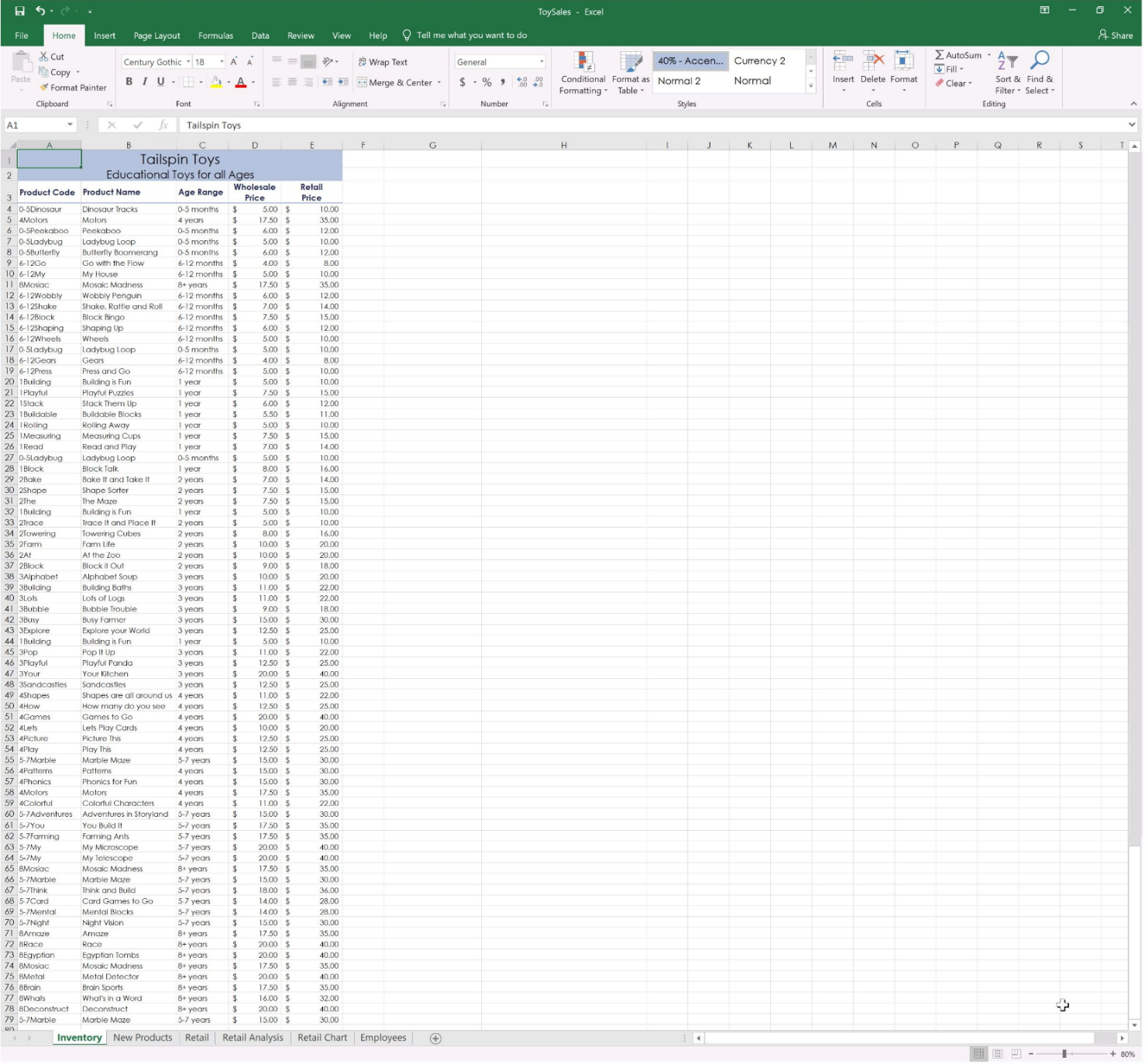Click the Paste button

pyautogui.click(x=21, y=68)
